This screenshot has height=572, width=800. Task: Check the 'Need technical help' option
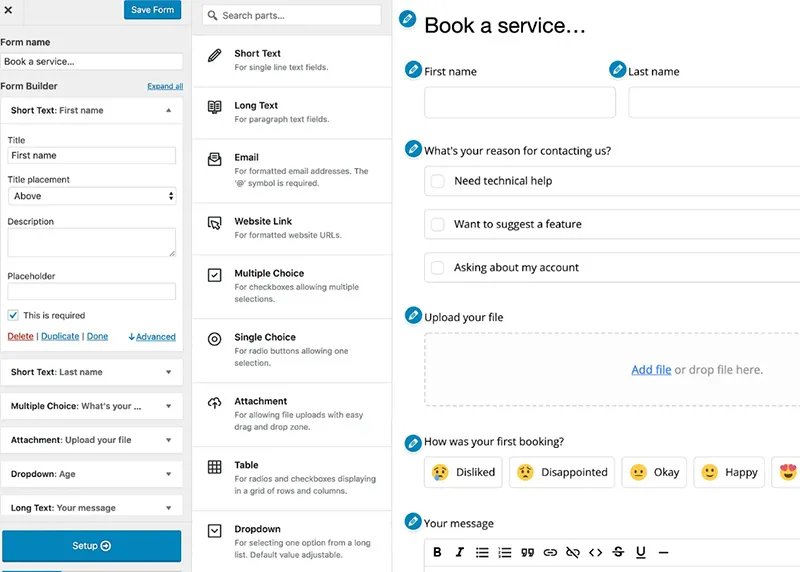(x=437, y=181)
